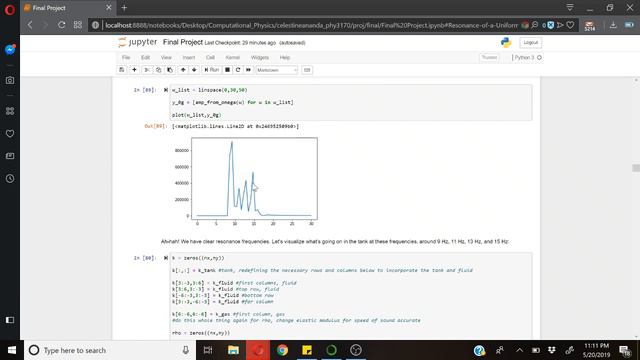Image resolution: width=640 pixels, height=360 pixels.
Task: Open History clock in Opera sidebar
Action: point(10,178)
